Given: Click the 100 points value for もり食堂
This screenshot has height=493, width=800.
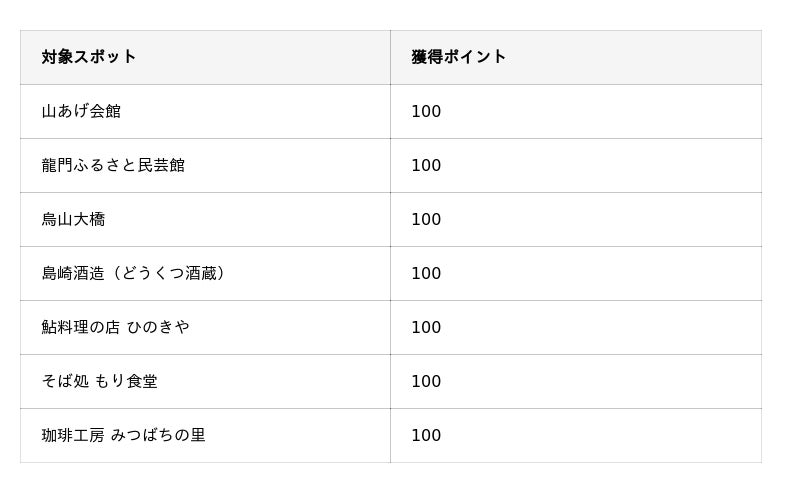Looking at the screenshot, I should 426,382.
